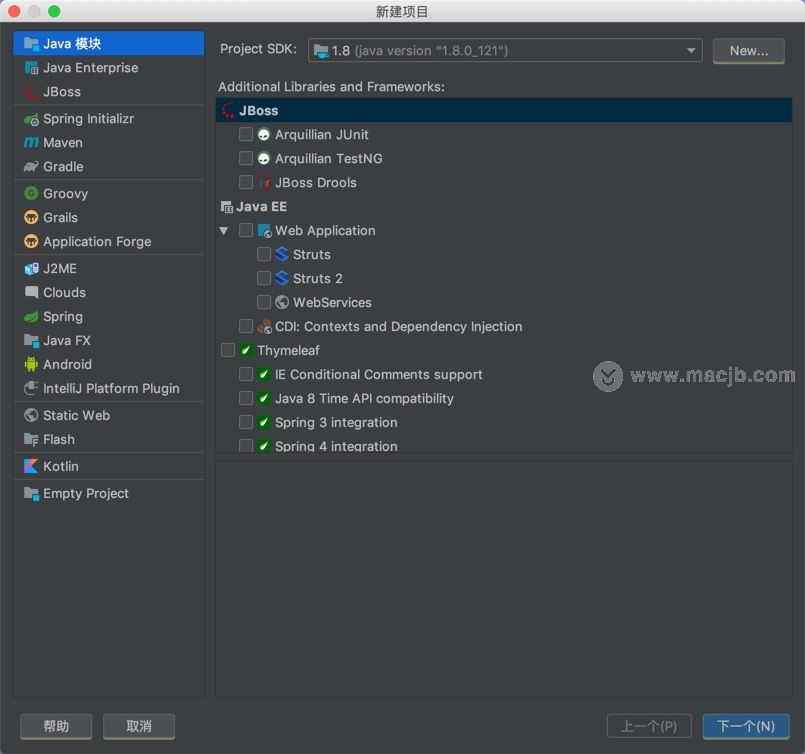Click the Struts 2 framework icon
The image size is (805, 754).
(282, 278)
